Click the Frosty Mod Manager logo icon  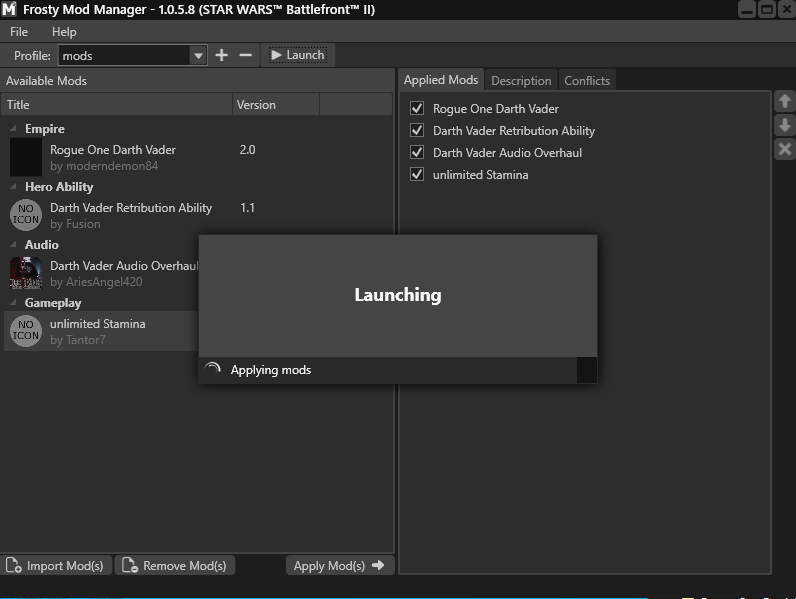[x=9, y=9]
